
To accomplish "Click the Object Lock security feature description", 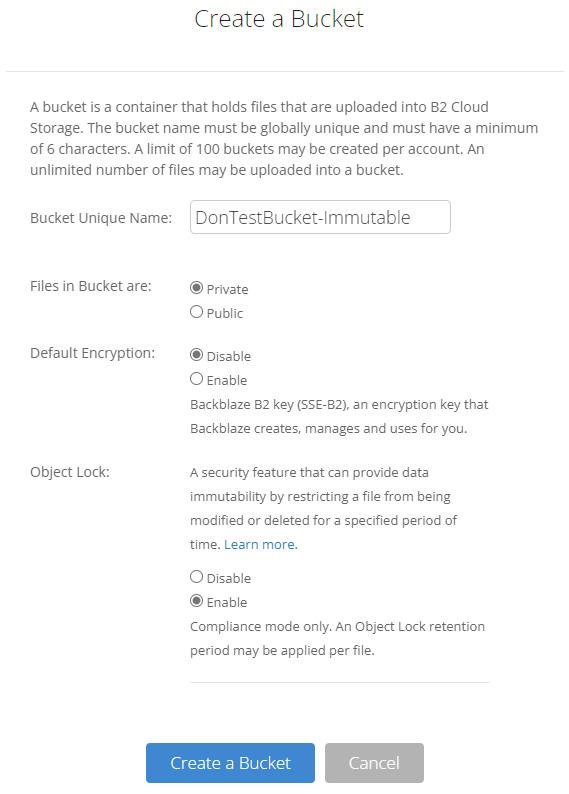I will point(323,508).
